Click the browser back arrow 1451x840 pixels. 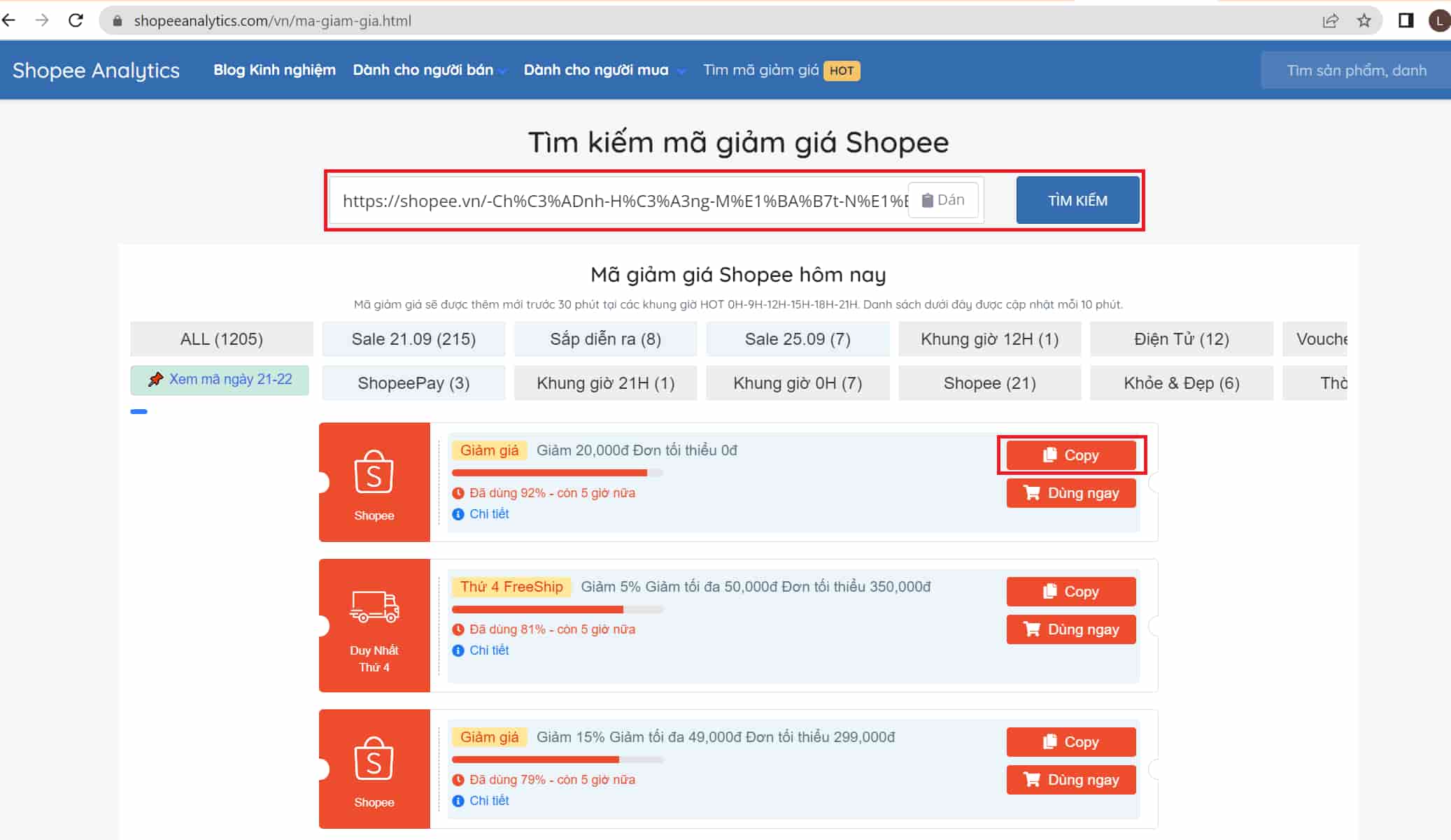9,20
